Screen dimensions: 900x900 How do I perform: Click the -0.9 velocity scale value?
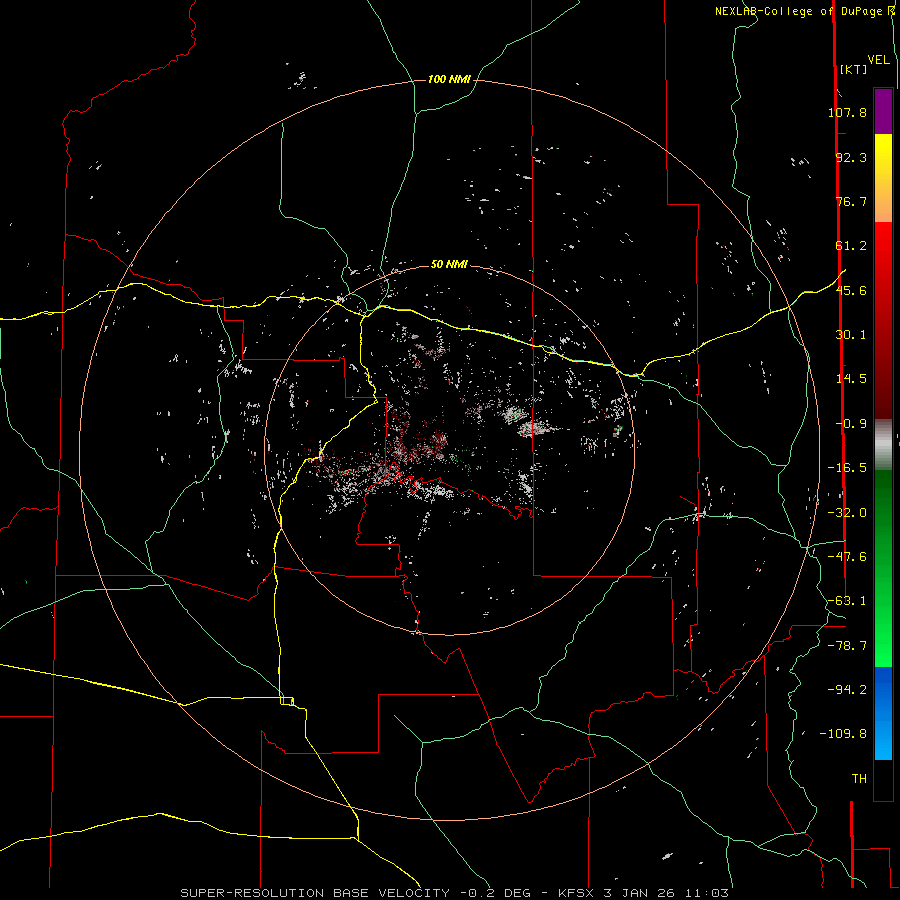pyautogui.click(x=851, y=424)
